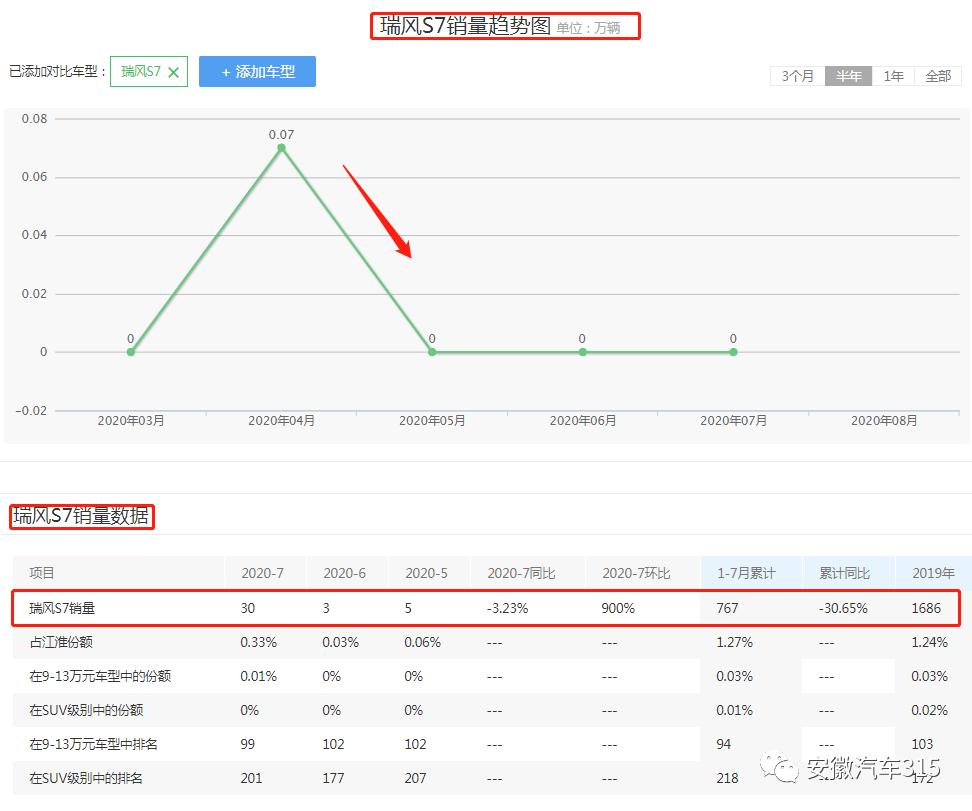Click the 1-7月累计 column header
Viewport: 972px width, 811px height.
745,573
